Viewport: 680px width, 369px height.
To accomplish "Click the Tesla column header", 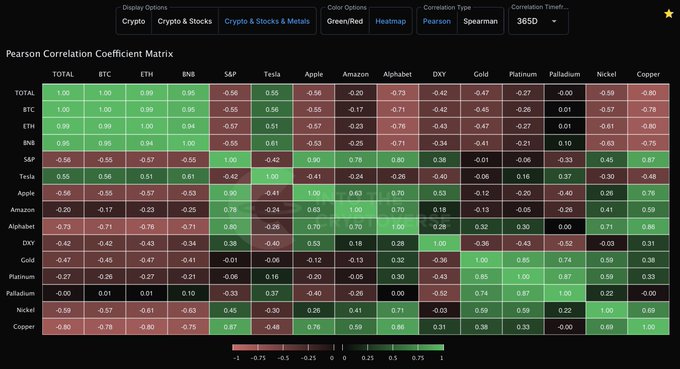I will coord(272,74).
